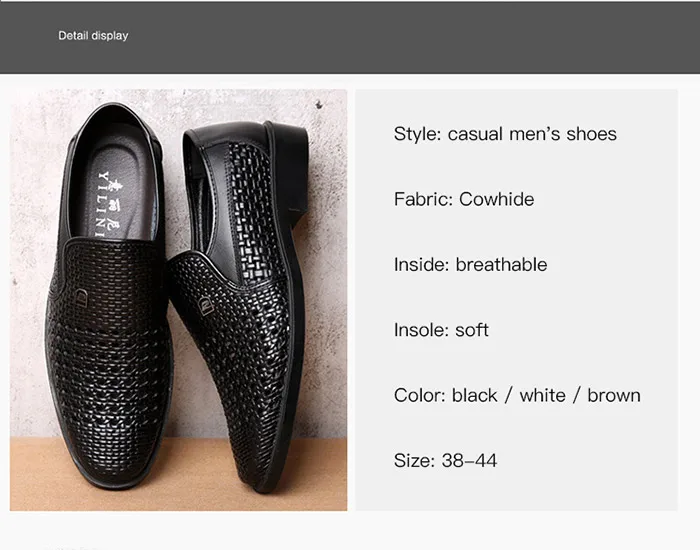The image size is (700, 550).
Task: Click the 'Detail display' header text
Action: pos(93,35)
